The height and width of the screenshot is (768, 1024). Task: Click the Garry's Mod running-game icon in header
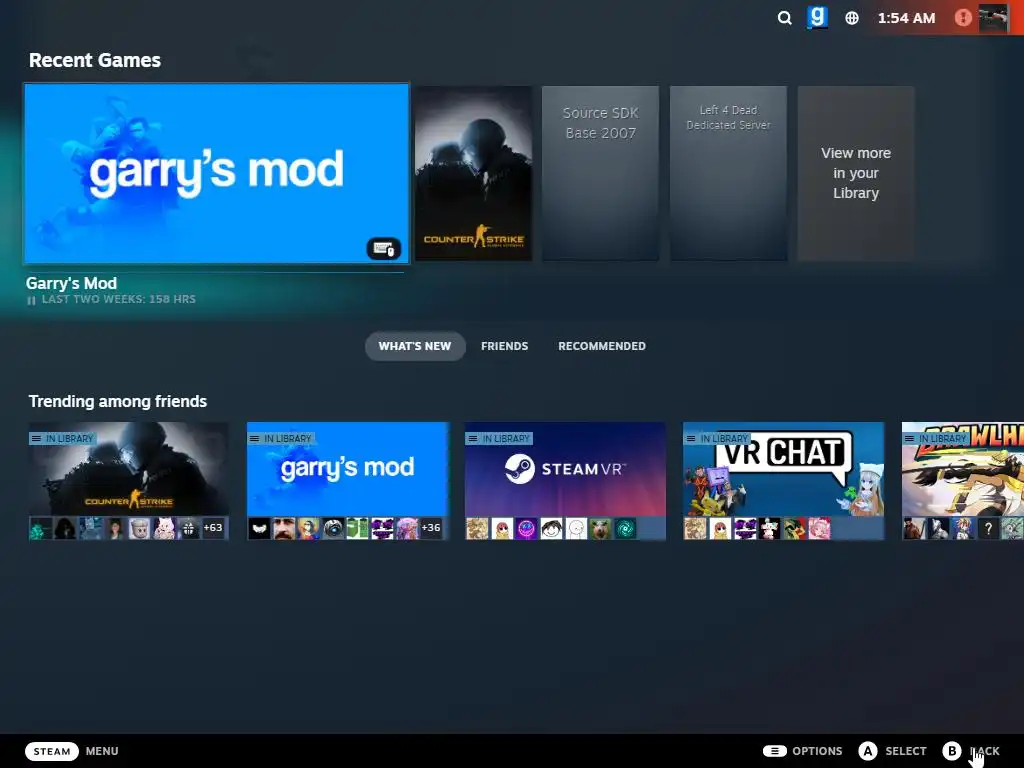(817, 18)
